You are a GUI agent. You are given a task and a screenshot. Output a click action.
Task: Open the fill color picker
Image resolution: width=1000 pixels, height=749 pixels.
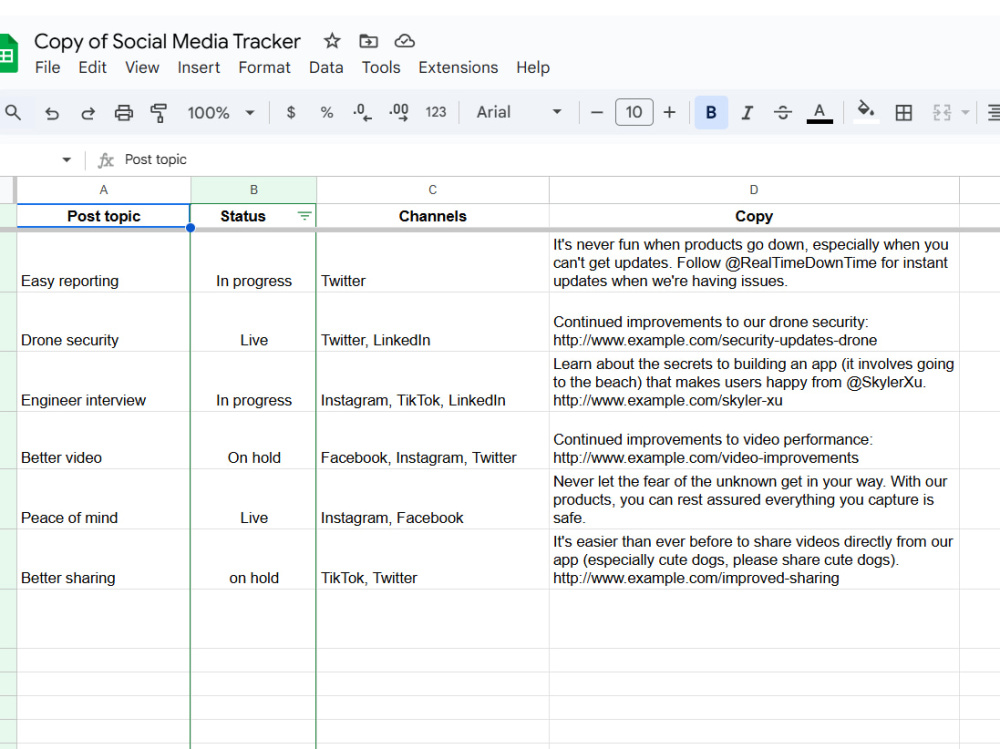coord(865,111)
